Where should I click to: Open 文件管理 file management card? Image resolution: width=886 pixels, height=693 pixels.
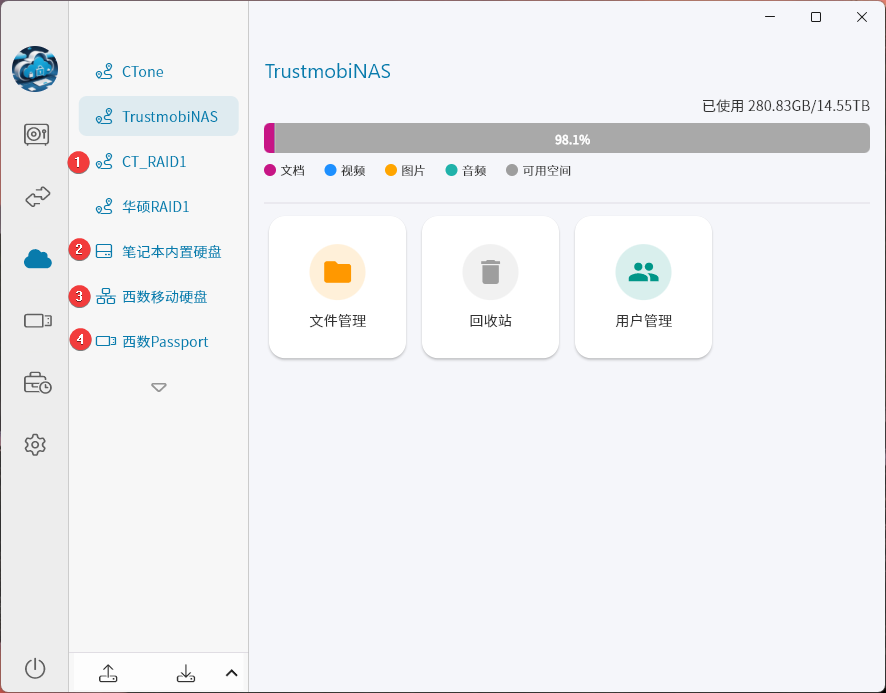pyautogui.click(x=338, y=287)
